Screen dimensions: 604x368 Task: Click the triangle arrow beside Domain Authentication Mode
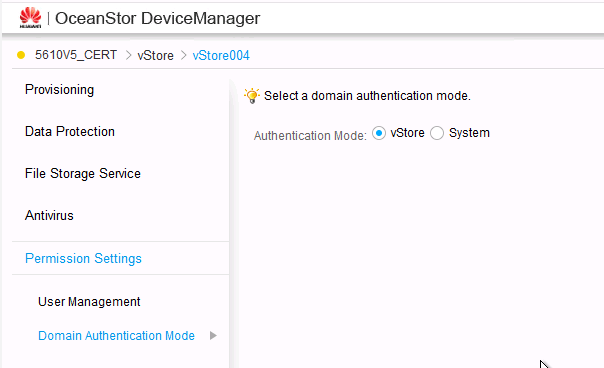[213, 336]
